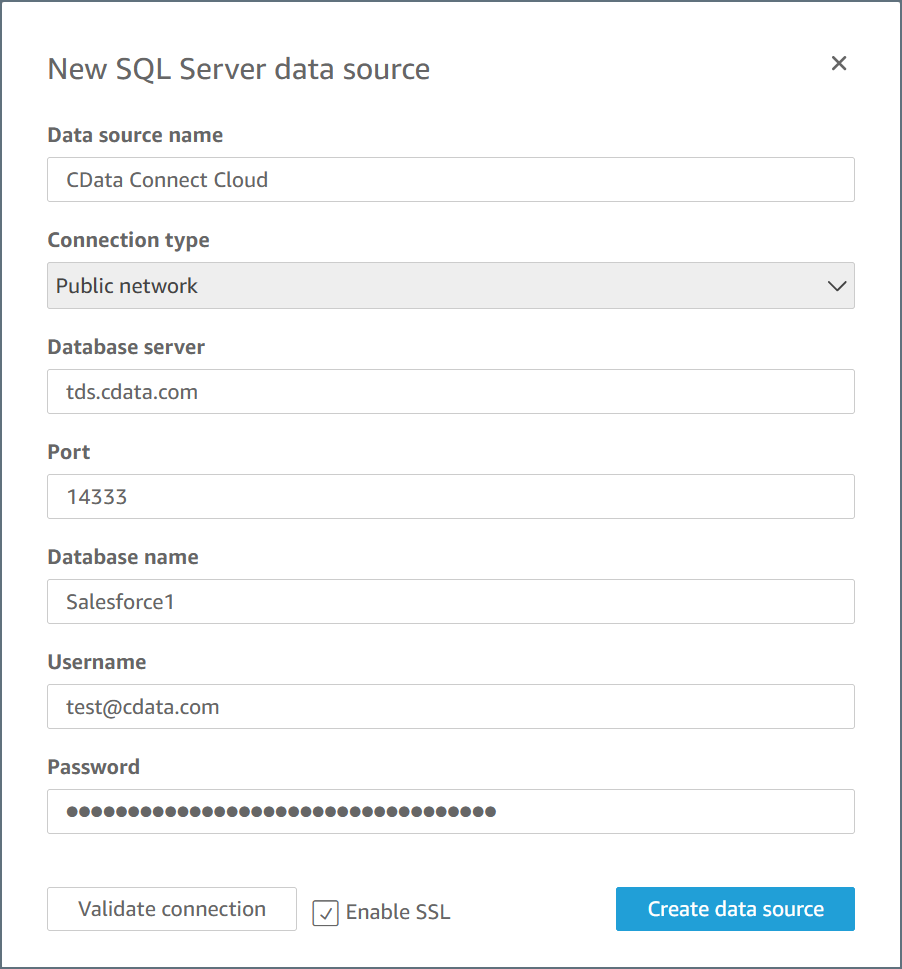Screen dimensions: 902x969
Task: Click the dialog title New SQL Server data source
Action: pyautogui.click(x=239, y=69)
